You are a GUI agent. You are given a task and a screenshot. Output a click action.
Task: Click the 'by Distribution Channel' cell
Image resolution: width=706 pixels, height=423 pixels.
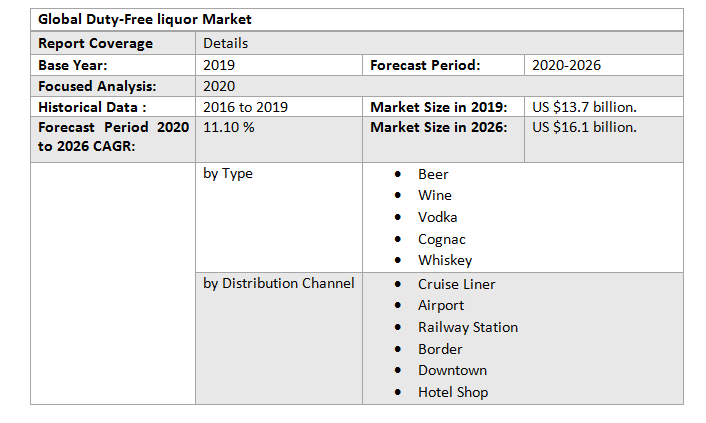(279, 283)
